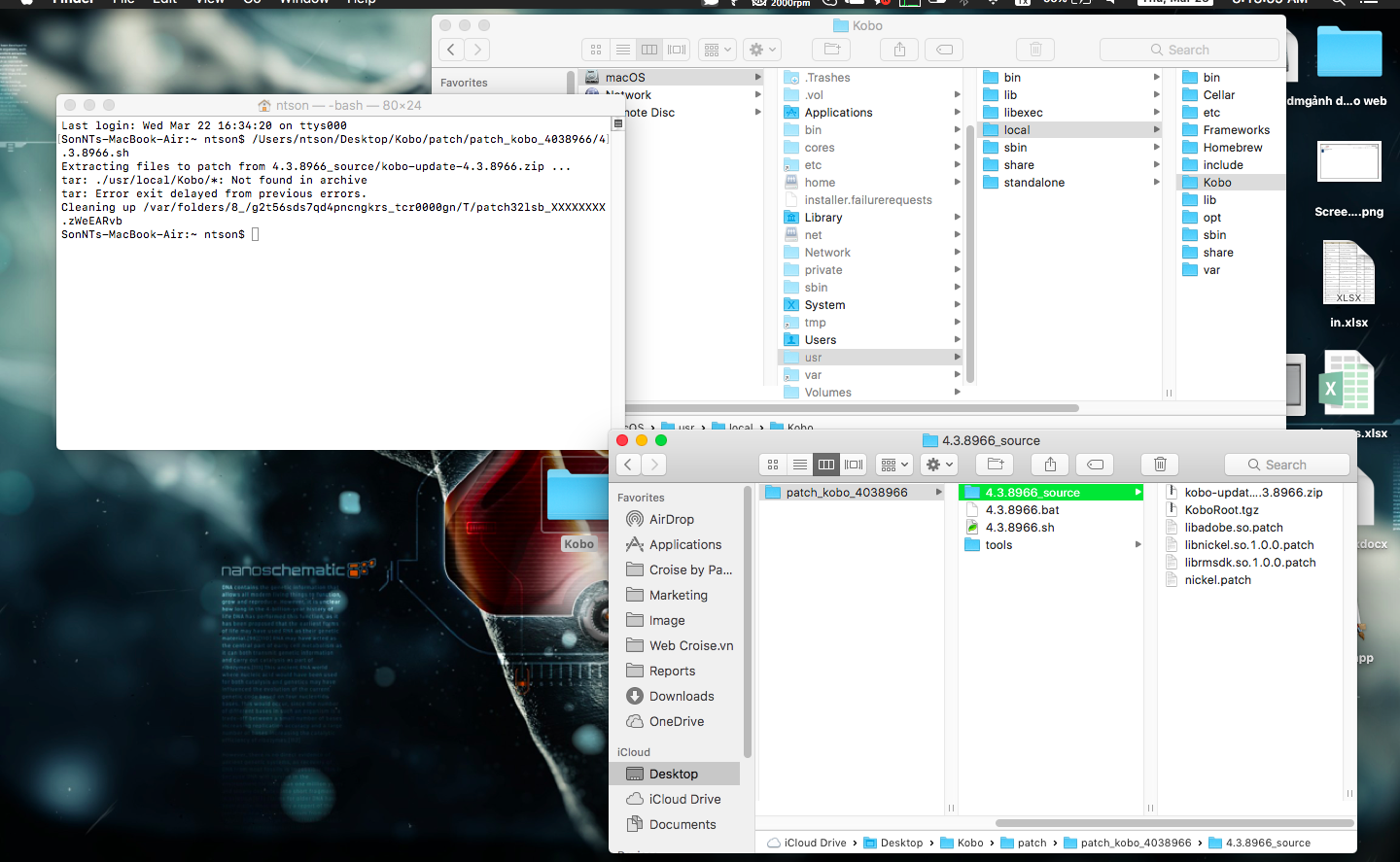Click the horizontal scrollbar in the Kobo Finder window
Viewport: 1400px width, 862px height.
click(x=852, y=408)
